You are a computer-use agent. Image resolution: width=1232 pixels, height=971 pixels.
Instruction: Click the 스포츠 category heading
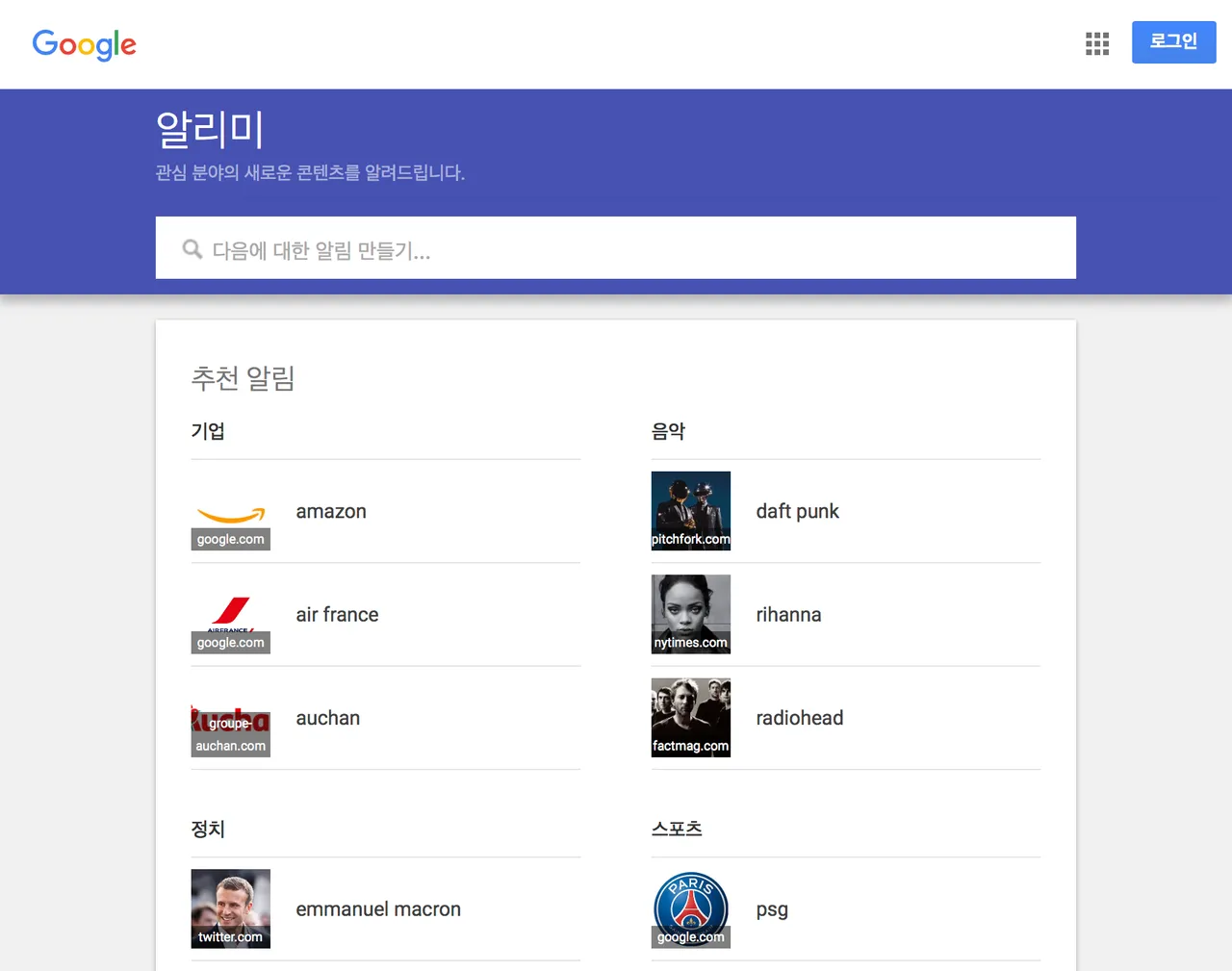pos(677,829)
